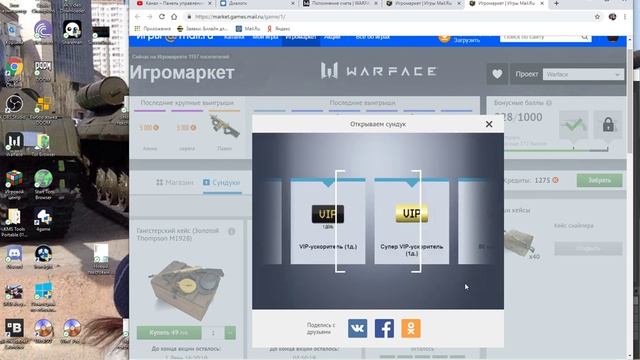Open the KMS Tools Portable folder
640x360 pixels.
(13, 222)
